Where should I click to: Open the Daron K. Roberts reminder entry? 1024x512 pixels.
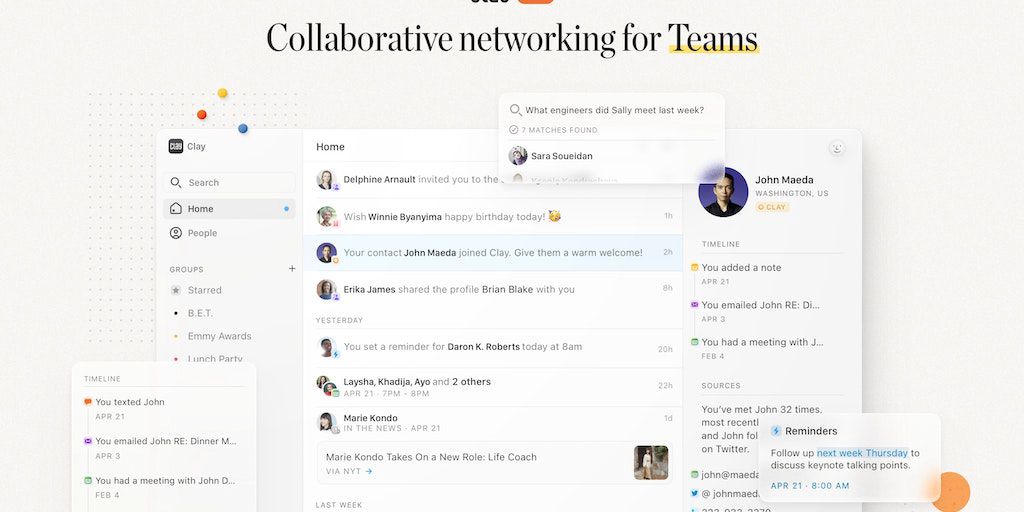pyautogui.click(x=493, y=347)
